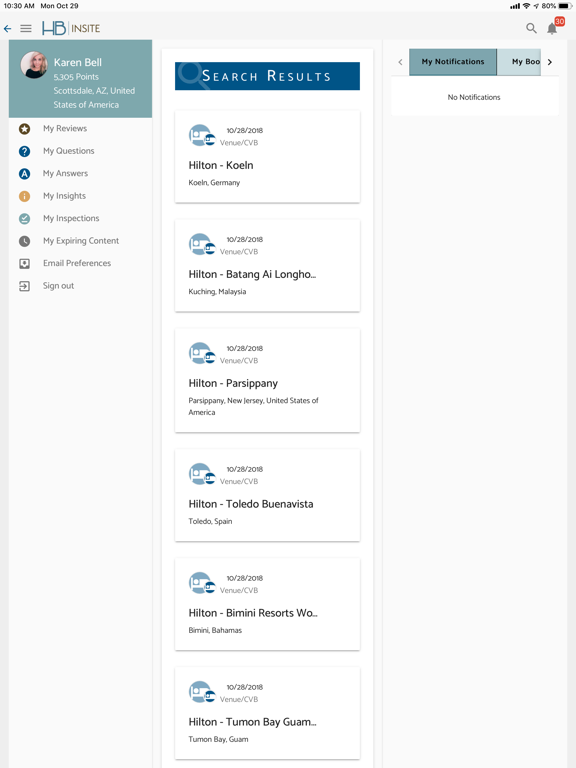Open search with magnifier icon
The image size is (576, 768).
531,28
